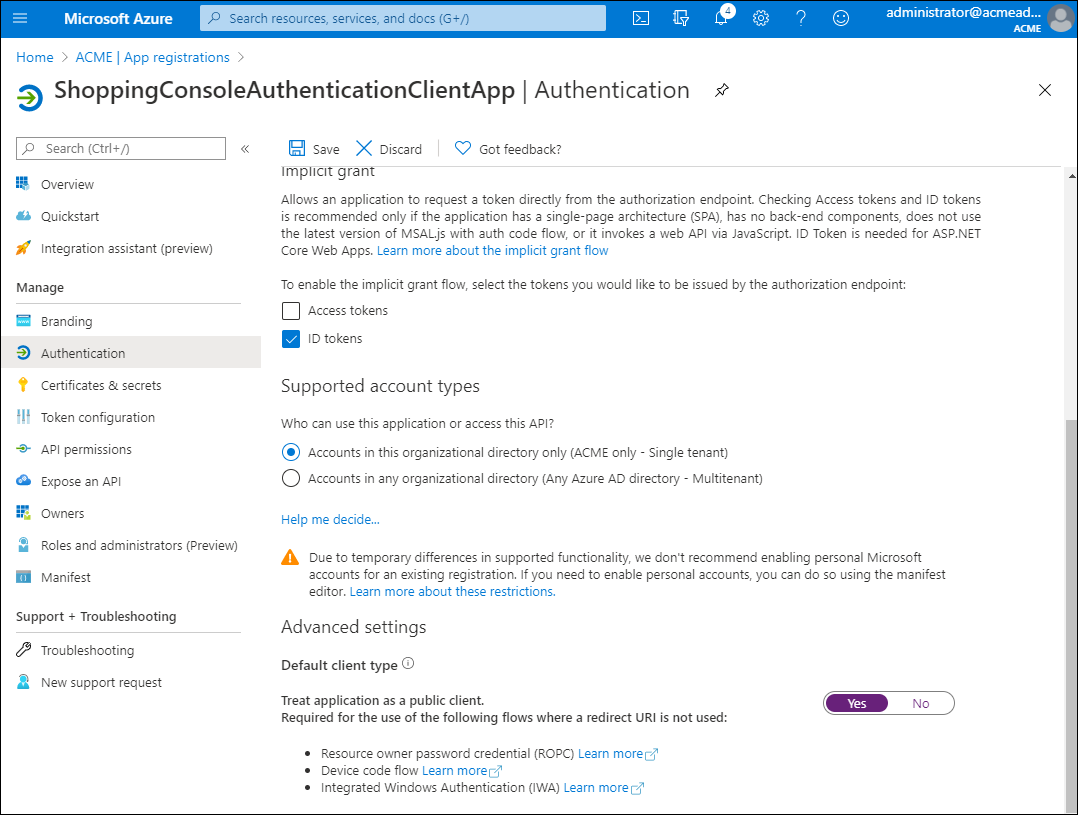Uncheck the ID tokens checkbox
The height and width of the screenshot is (815, 1078).
pos(291,339)
